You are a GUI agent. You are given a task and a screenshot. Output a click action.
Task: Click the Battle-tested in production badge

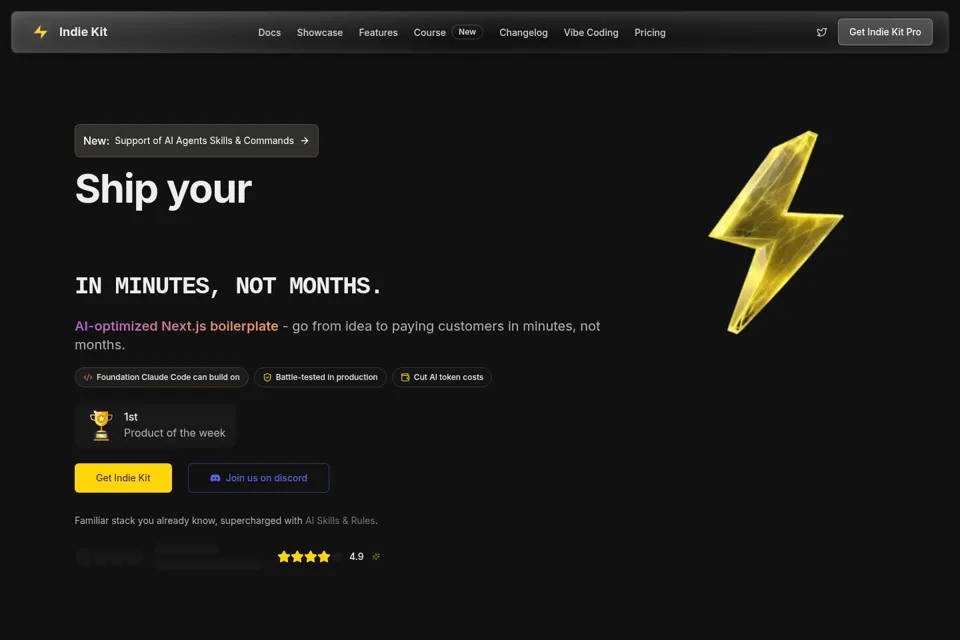pyautogui.click(x=320, y=377)
